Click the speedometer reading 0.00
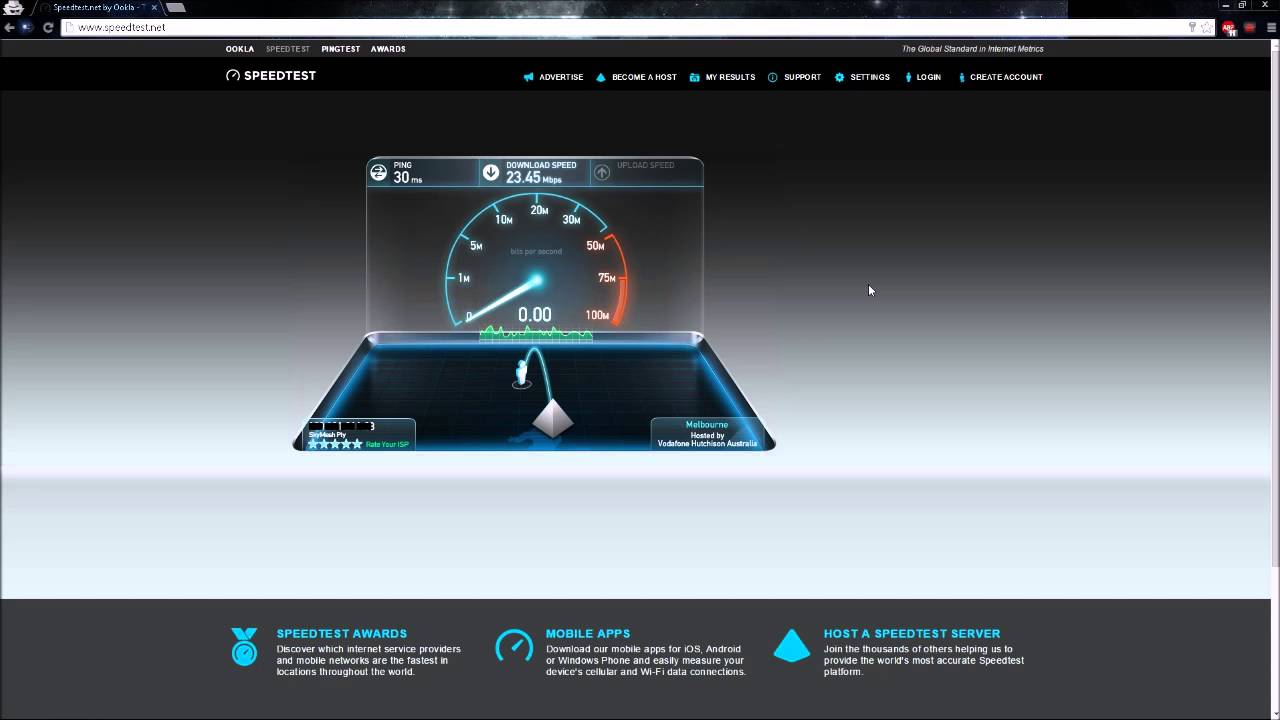 tap(535, 315)
